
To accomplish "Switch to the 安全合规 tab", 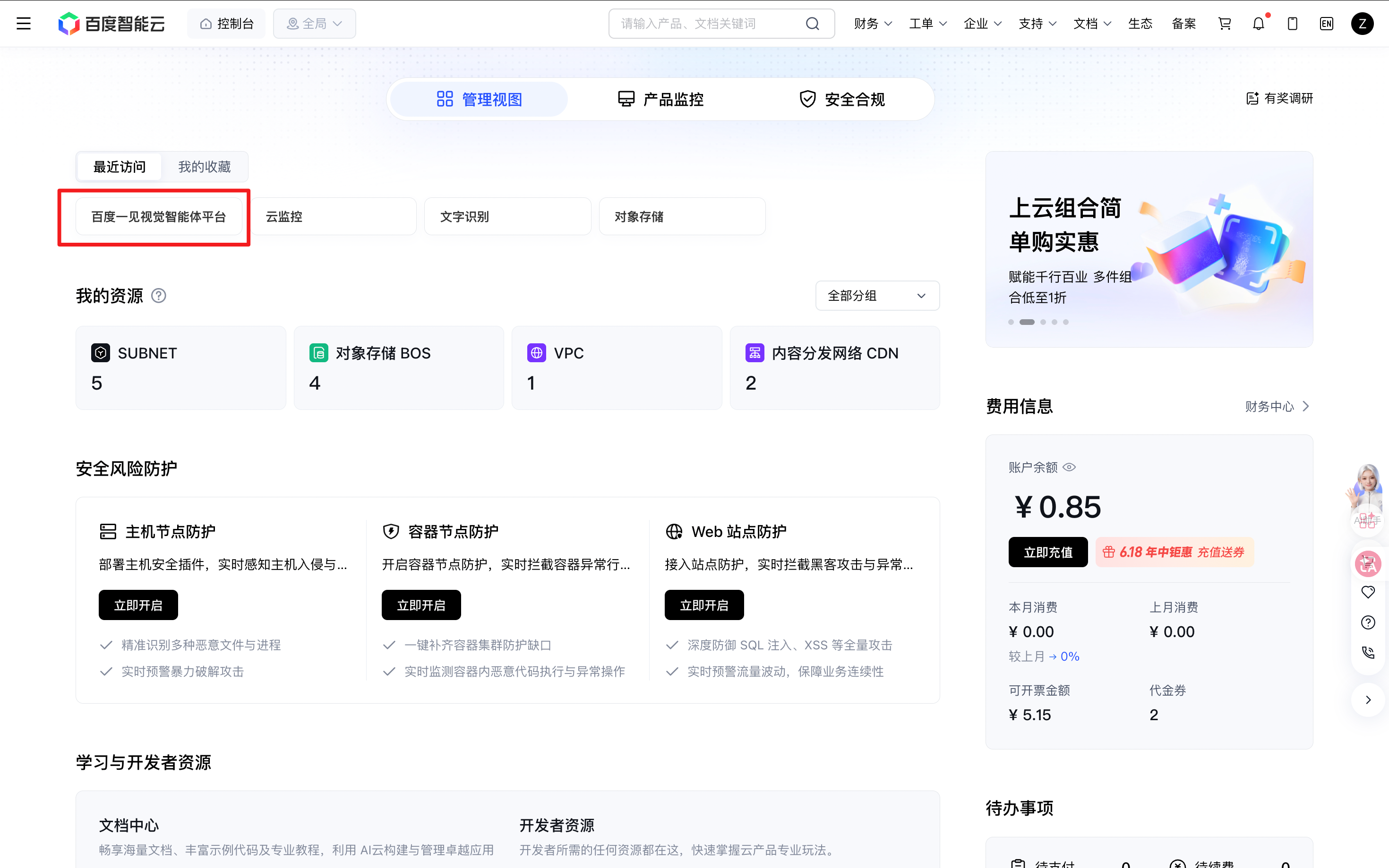I will tap(842, 99).
